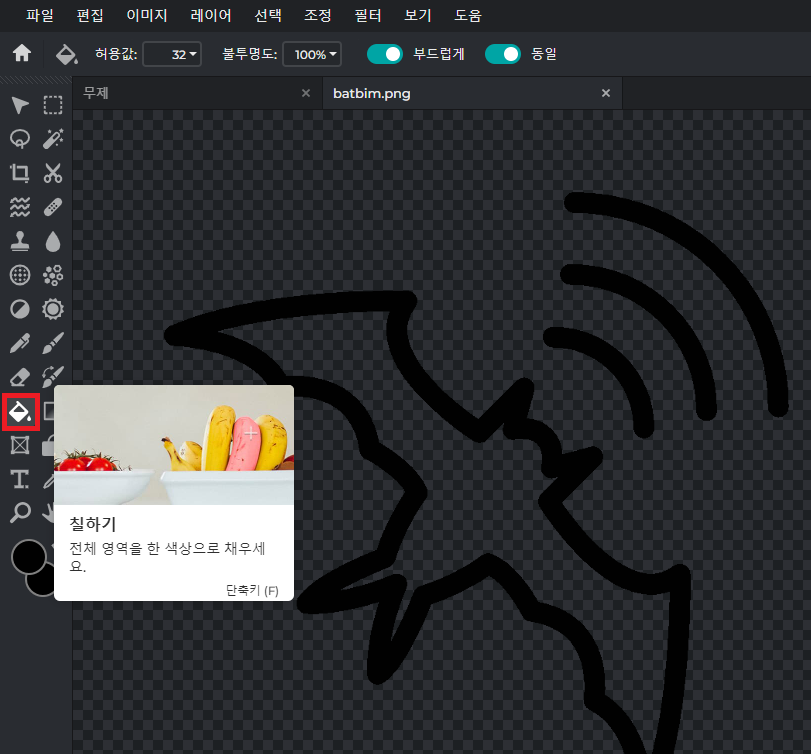Switch to the 무제 document tab
The width and height of the screenshot is (811, 754).
click(x=197, y=94)
